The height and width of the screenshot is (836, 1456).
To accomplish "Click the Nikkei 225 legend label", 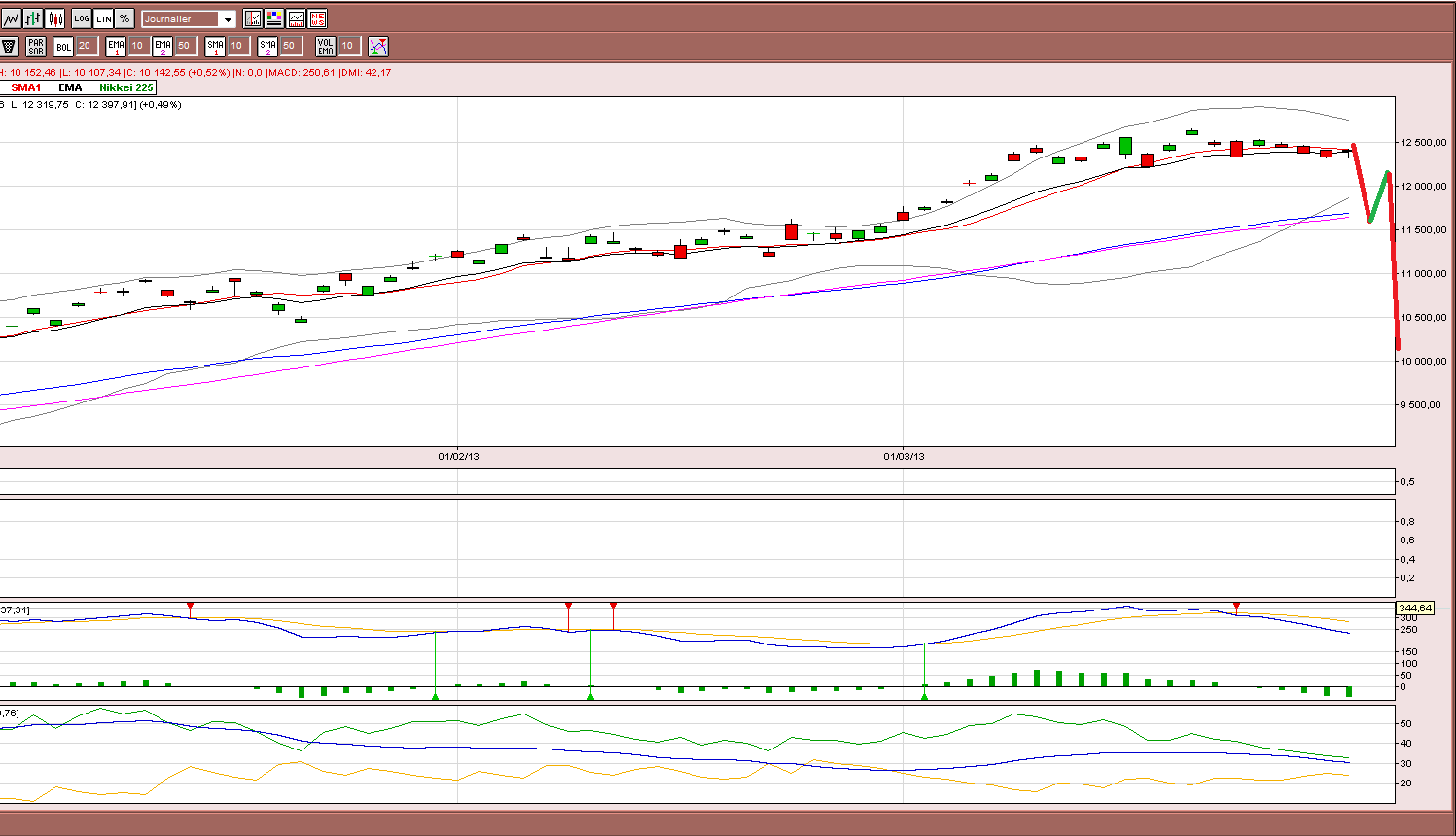I will pos(126,87).
